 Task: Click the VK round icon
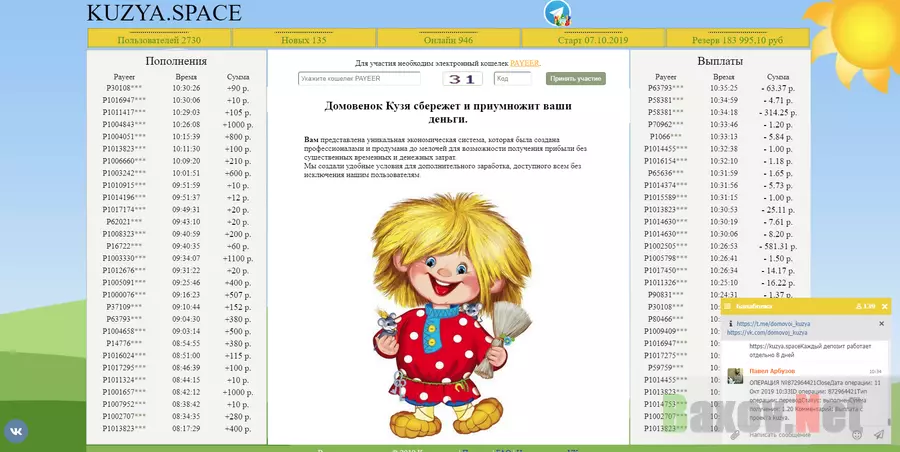pos(15,431)
